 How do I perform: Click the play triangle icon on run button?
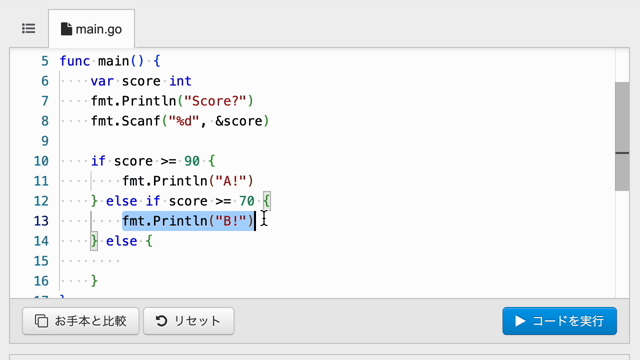pyautogui.click(x=520, y=321)
